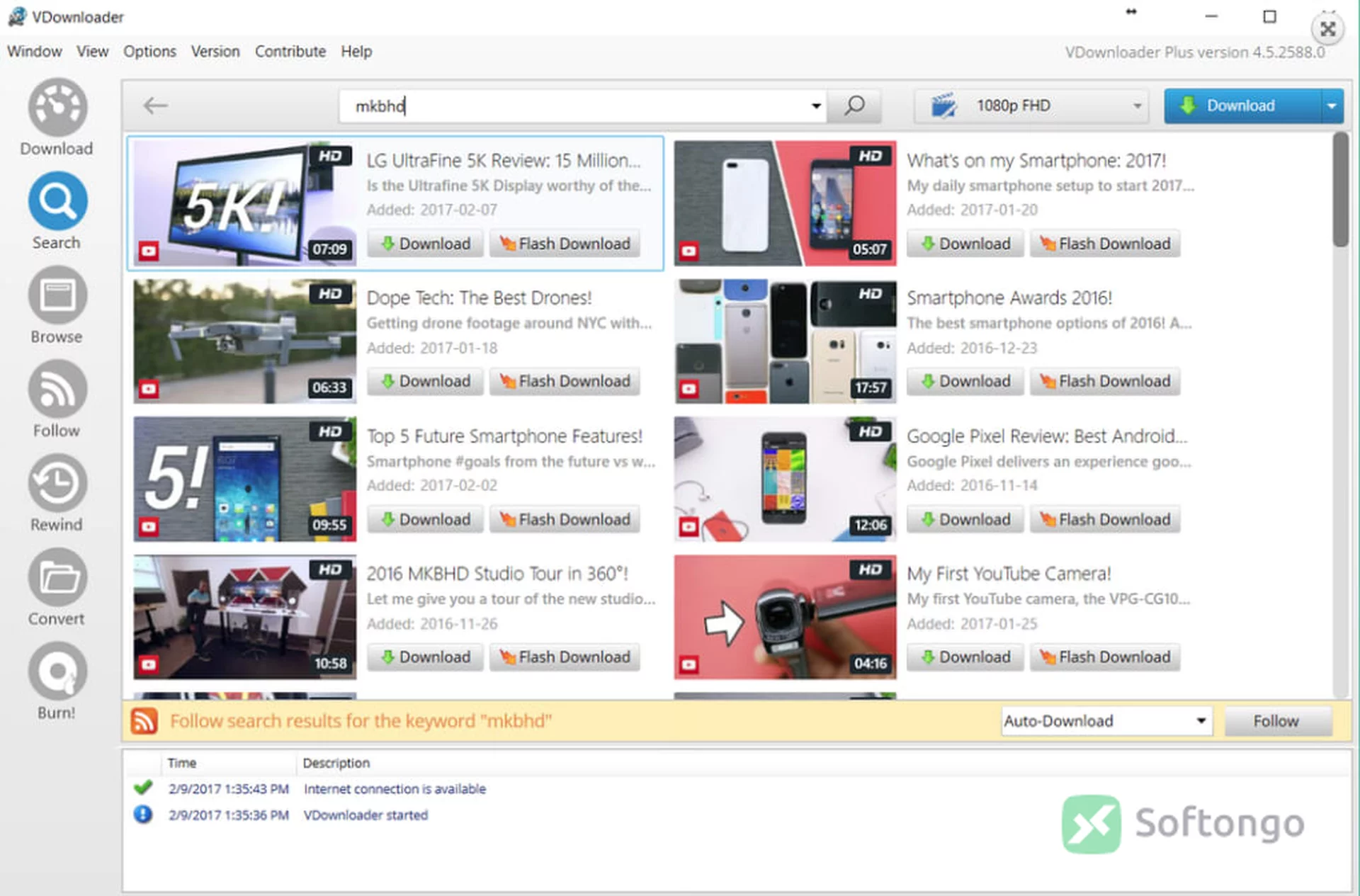Expand the blue Download button arrow
The image size is (1360, 896).
point(1332,106)
